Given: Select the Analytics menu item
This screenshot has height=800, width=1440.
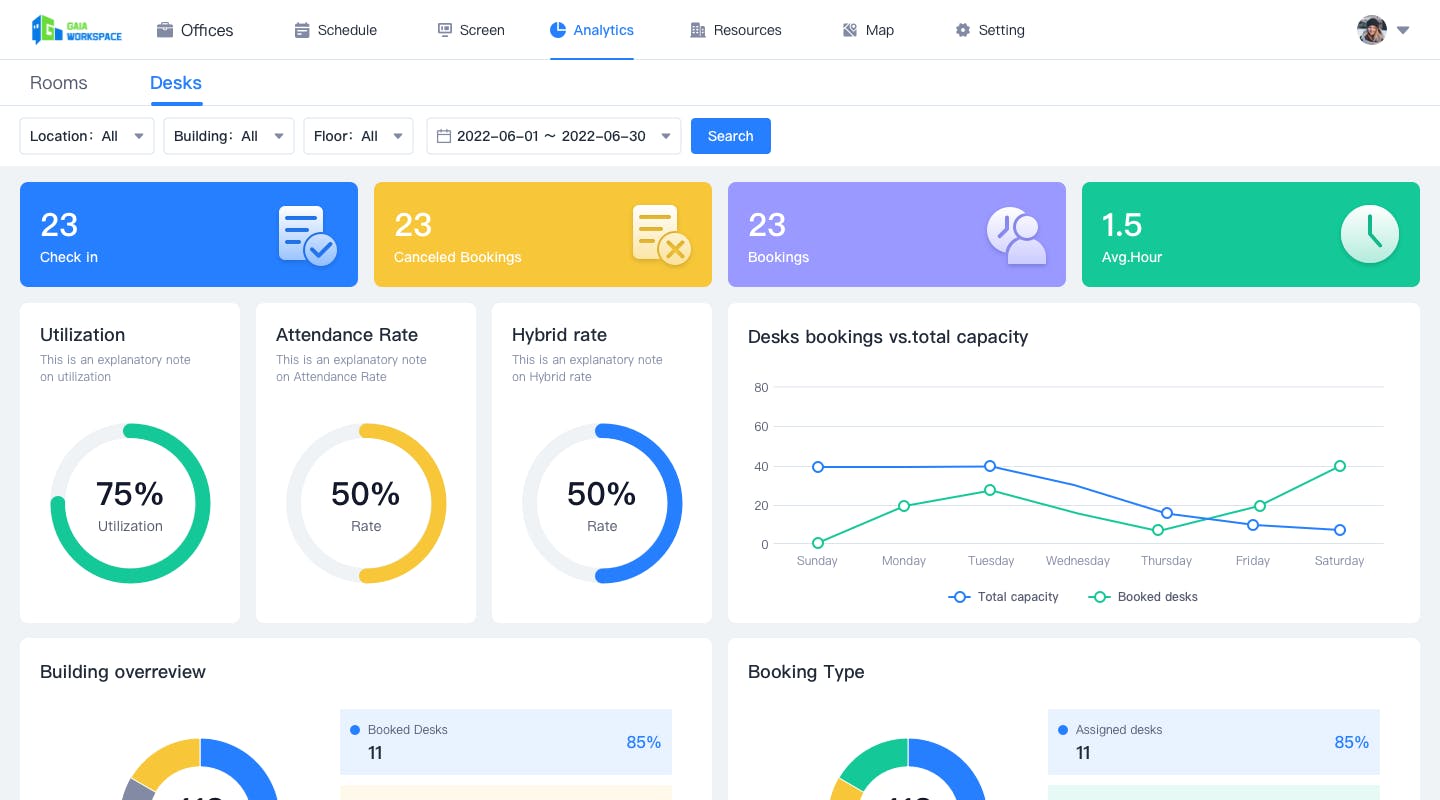Looking at the screenshot, I should click(x=592, y=30).
